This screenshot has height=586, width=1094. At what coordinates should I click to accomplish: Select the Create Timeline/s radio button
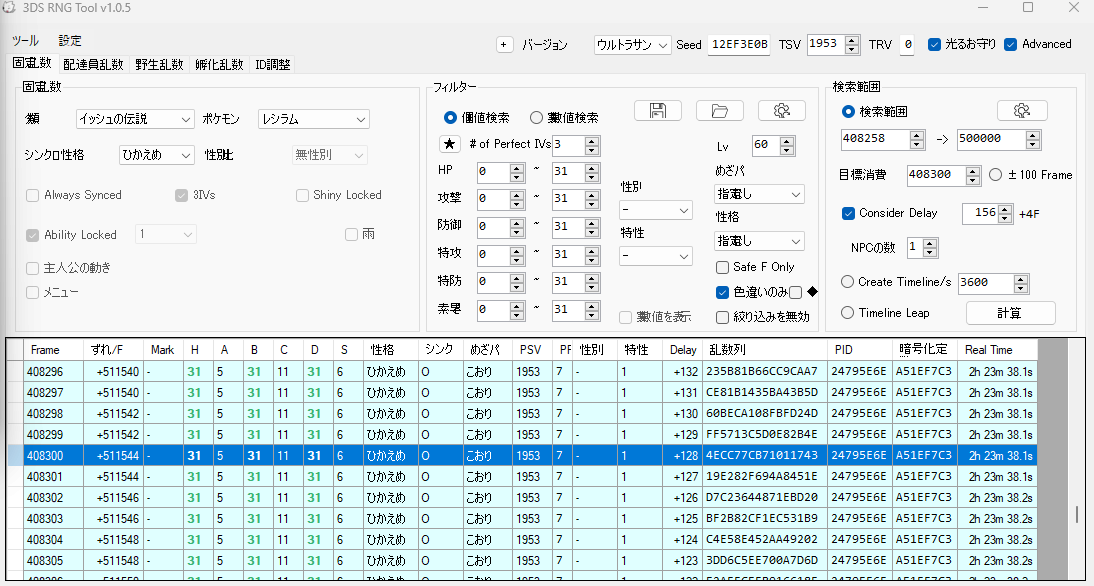tap(848, 282)
